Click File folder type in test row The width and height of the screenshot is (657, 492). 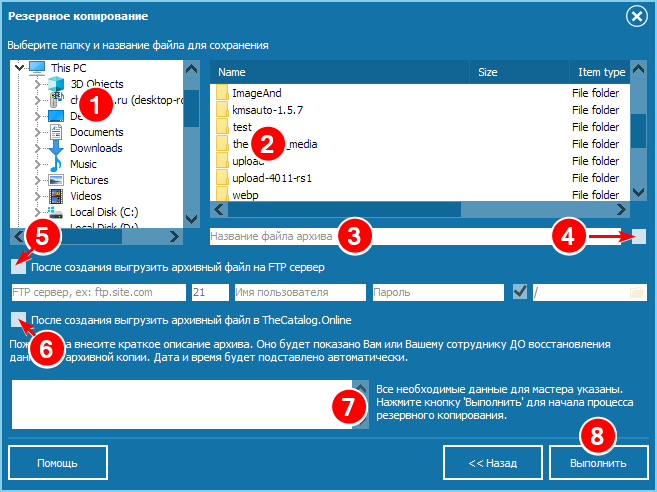595,127
